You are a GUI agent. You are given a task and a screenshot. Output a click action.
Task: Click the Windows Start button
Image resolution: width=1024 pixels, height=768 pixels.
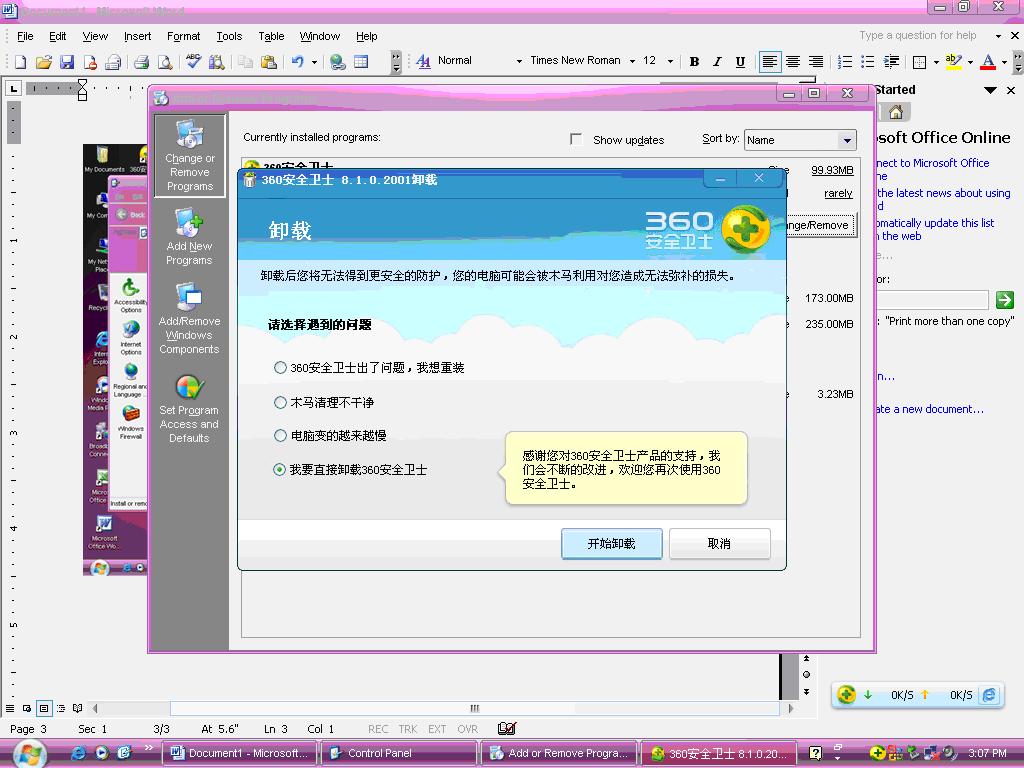29,754
